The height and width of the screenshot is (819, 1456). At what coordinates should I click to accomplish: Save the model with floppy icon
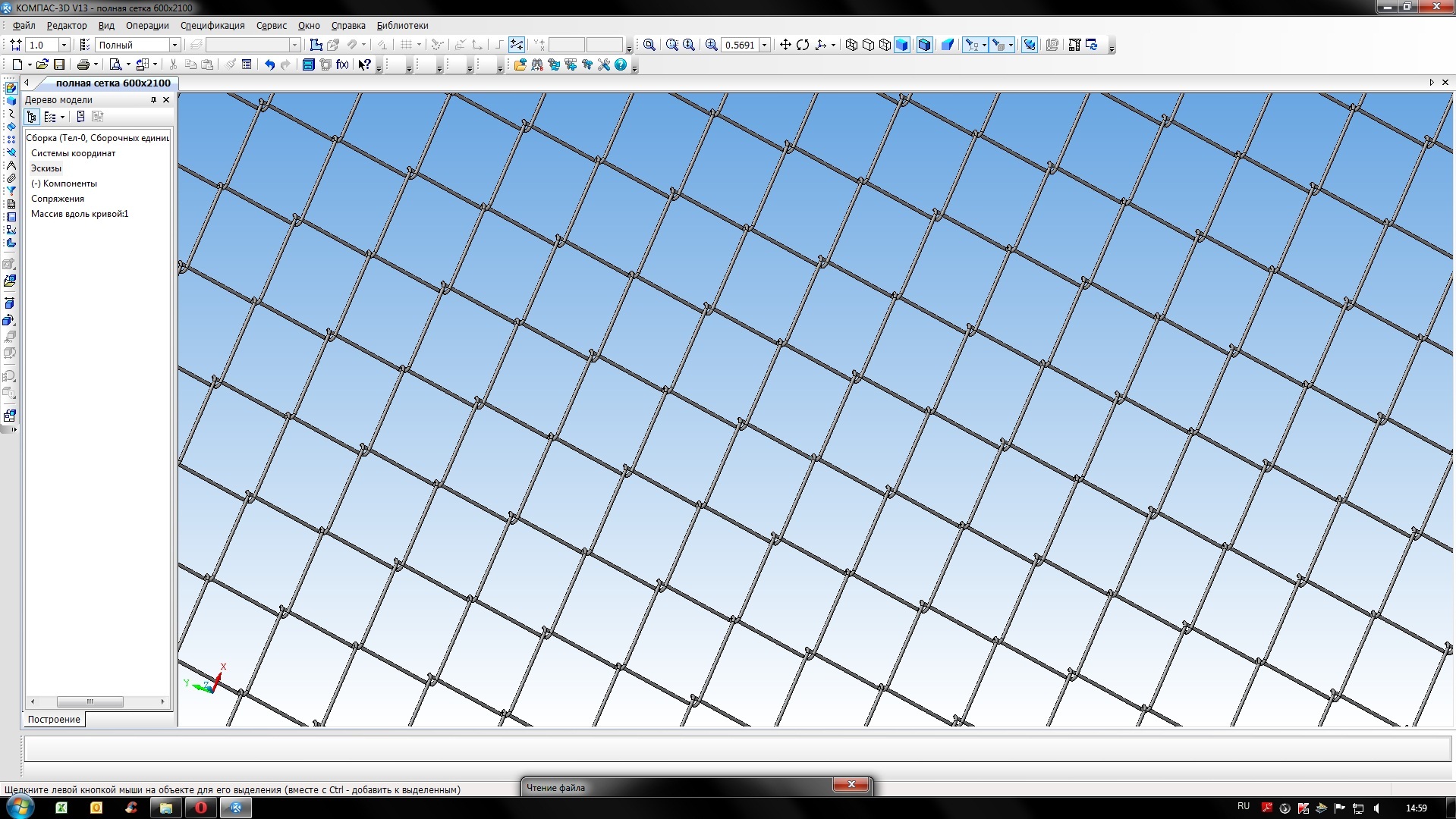pos(59,65)
